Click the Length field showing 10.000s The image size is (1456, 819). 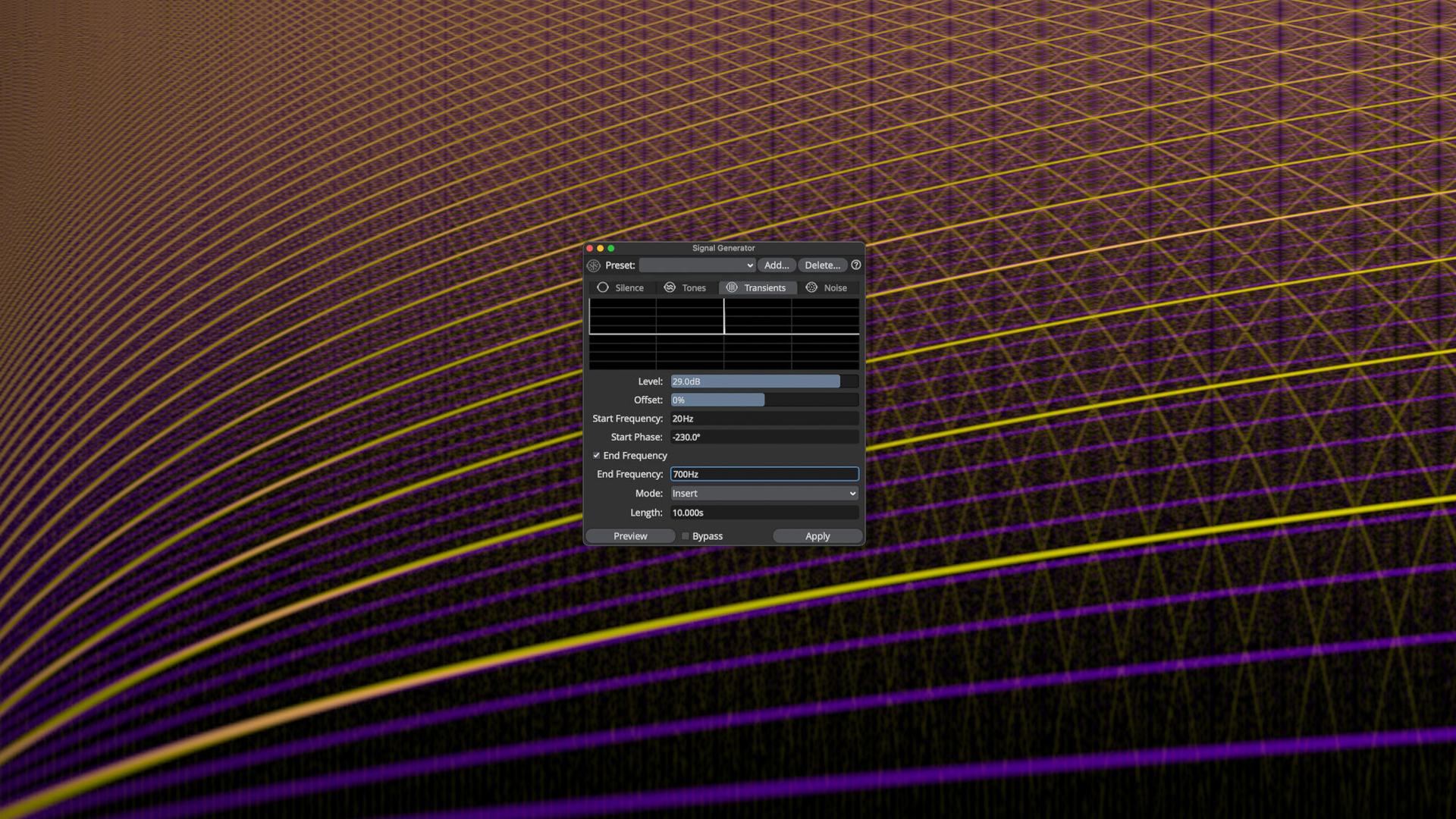764,513
